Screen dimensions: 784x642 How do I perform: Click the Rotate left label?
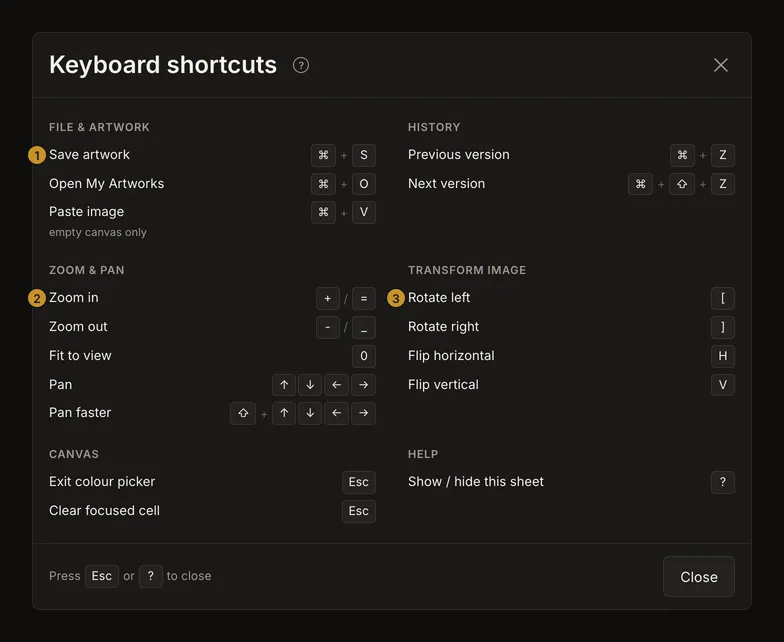[x=439, y=298]
